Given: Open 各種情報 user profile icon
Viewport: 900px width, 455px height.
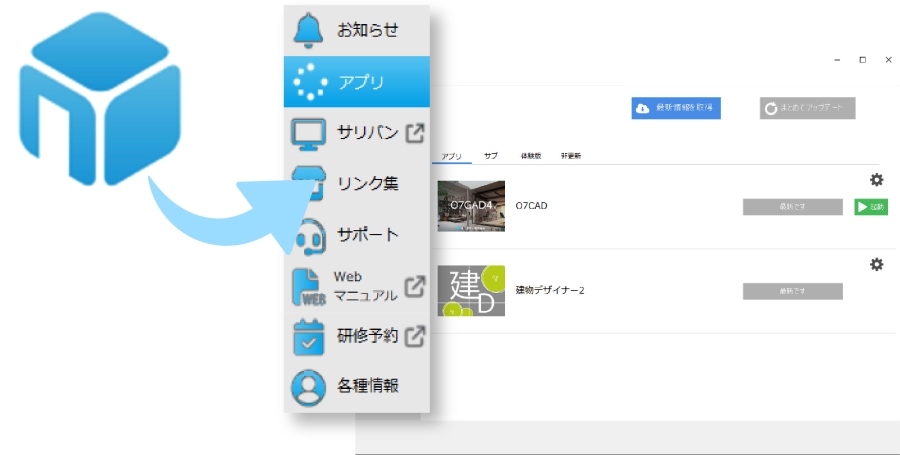Looking at the screenshot, I should 309,386.
